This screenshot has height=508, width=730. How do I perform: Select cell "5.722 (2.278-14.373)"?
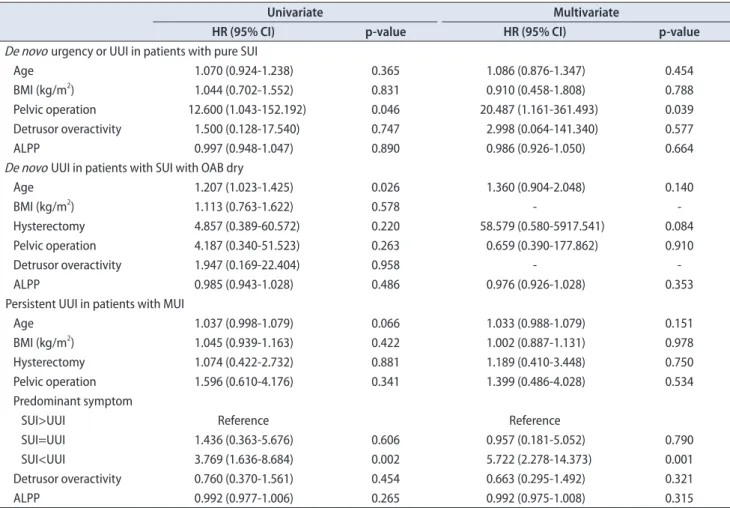point(539,460)
